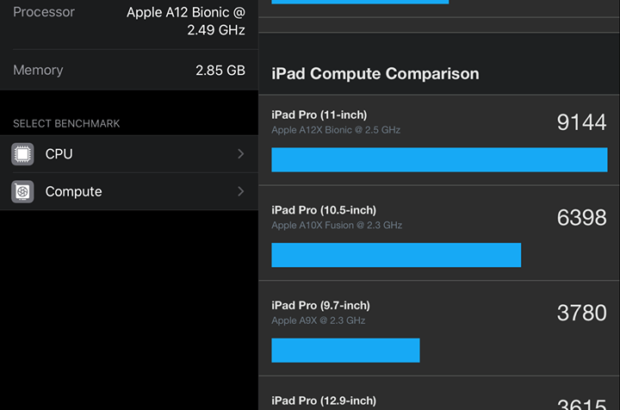
Task: Select the Compute benchmark row
Action: pyautogui.click(x=130, y=191)
